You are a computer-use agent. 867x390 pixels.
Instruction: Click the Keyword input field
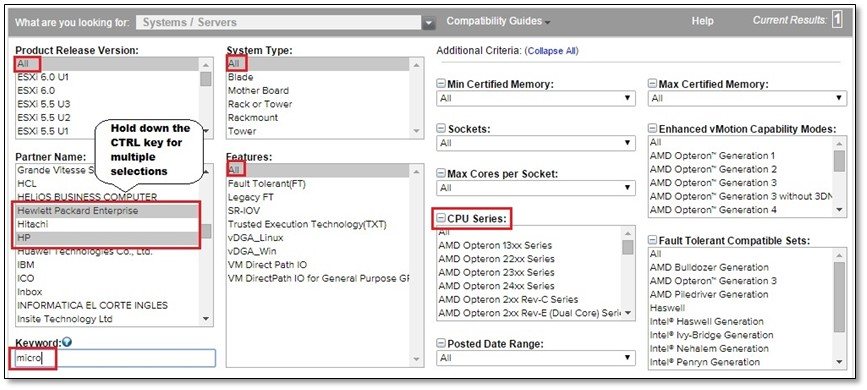116,358
